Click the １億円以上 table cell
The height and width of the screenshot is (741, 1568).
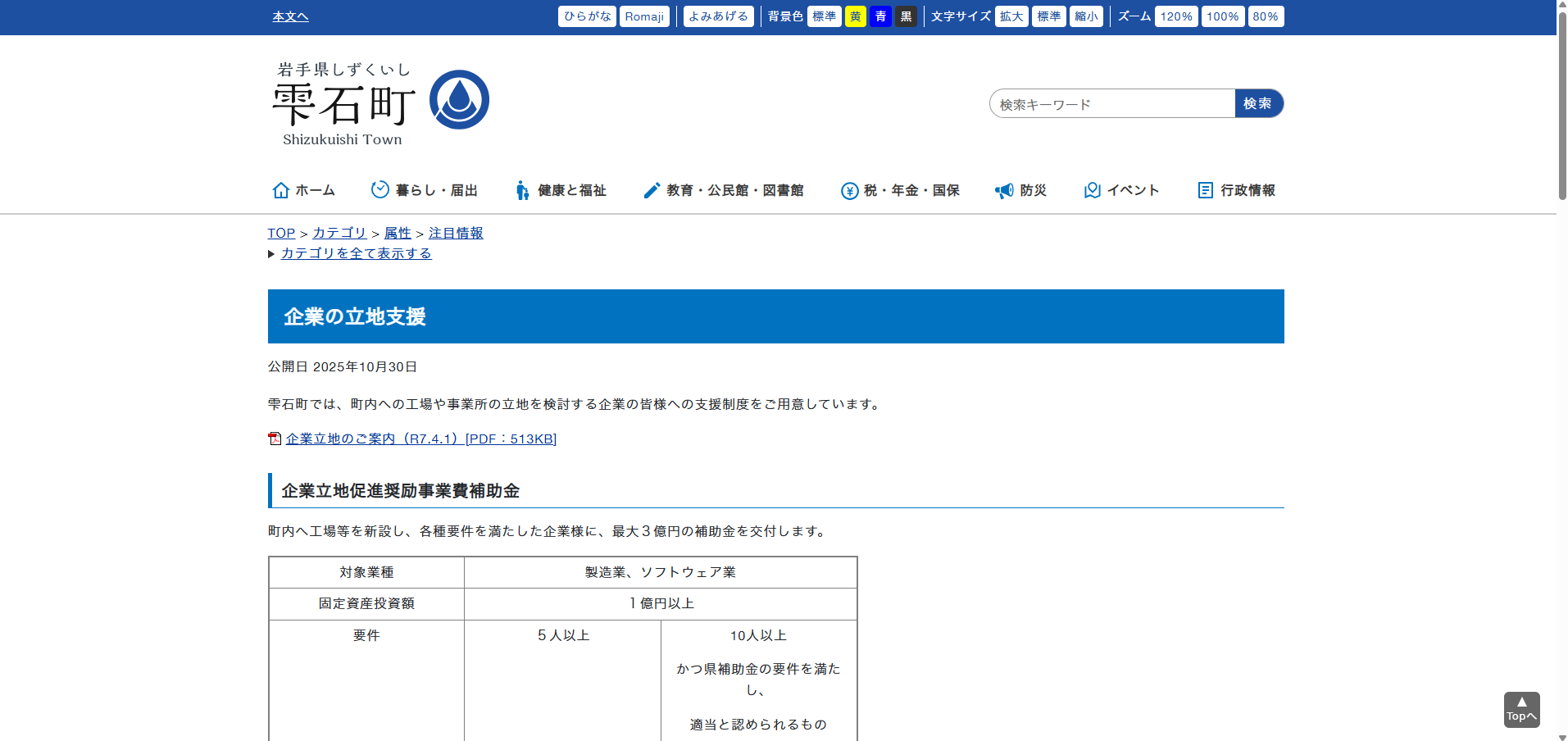click(661, 603)
